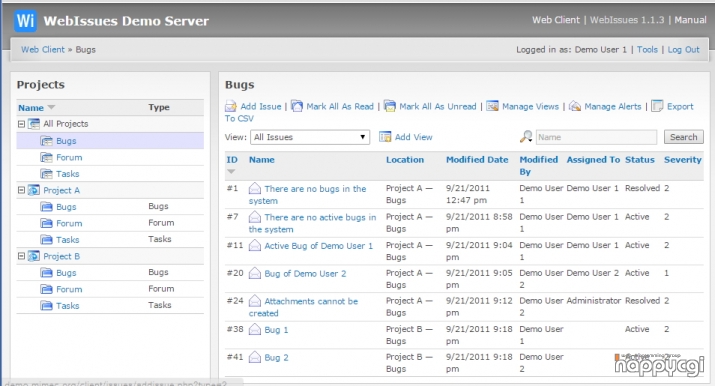The image size is (715, 386).
Task: Open the View dropdown showing All Issues
Action: tap(310, 137)
